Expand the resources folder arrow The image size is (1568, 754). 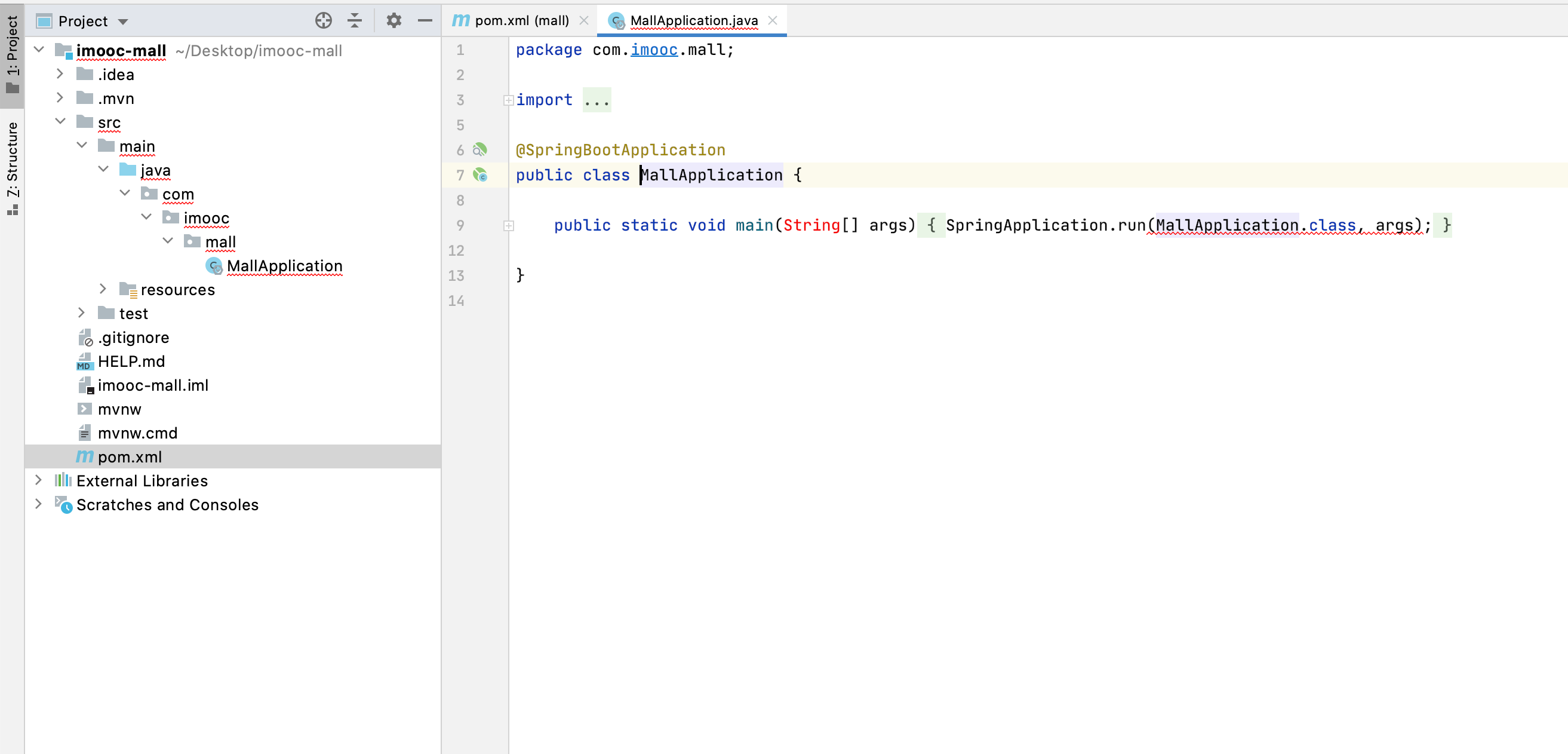[103, 289]
